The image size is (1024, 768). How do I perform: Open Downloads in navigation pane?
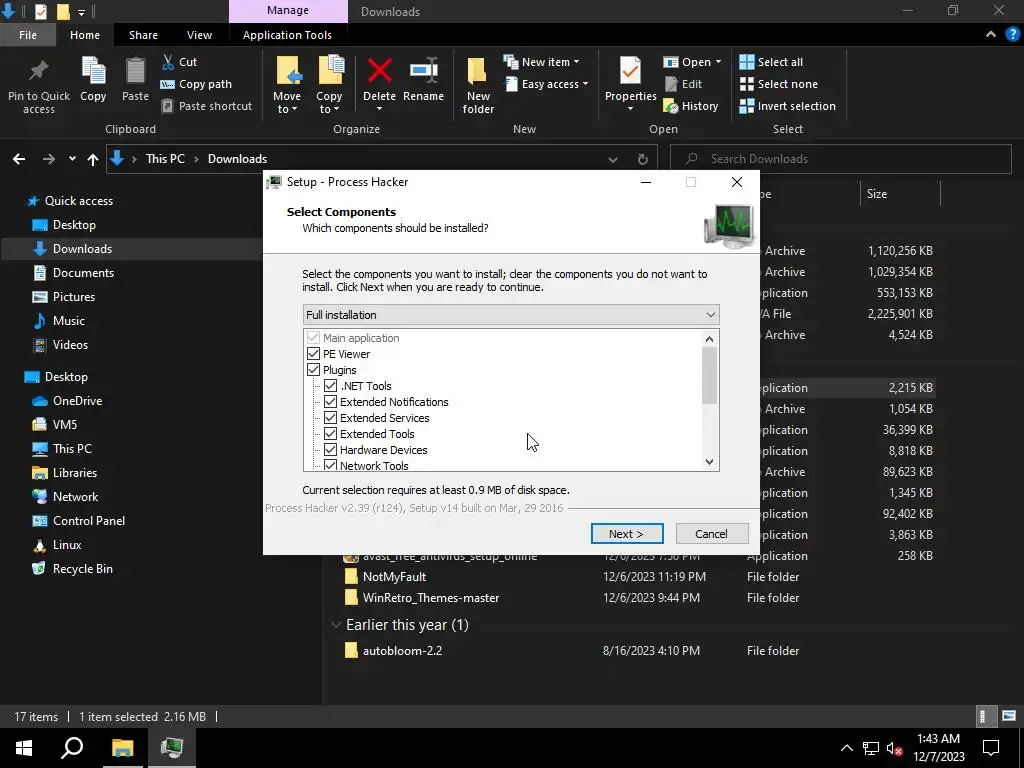82,249
